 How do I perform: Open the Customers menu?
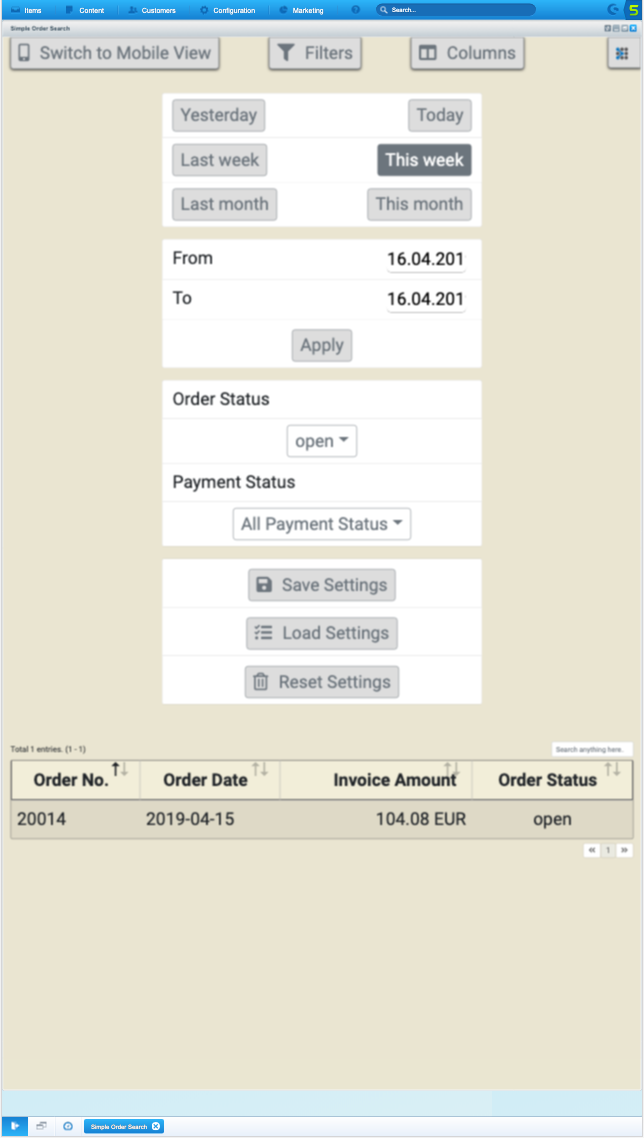[x=152, y=10]
